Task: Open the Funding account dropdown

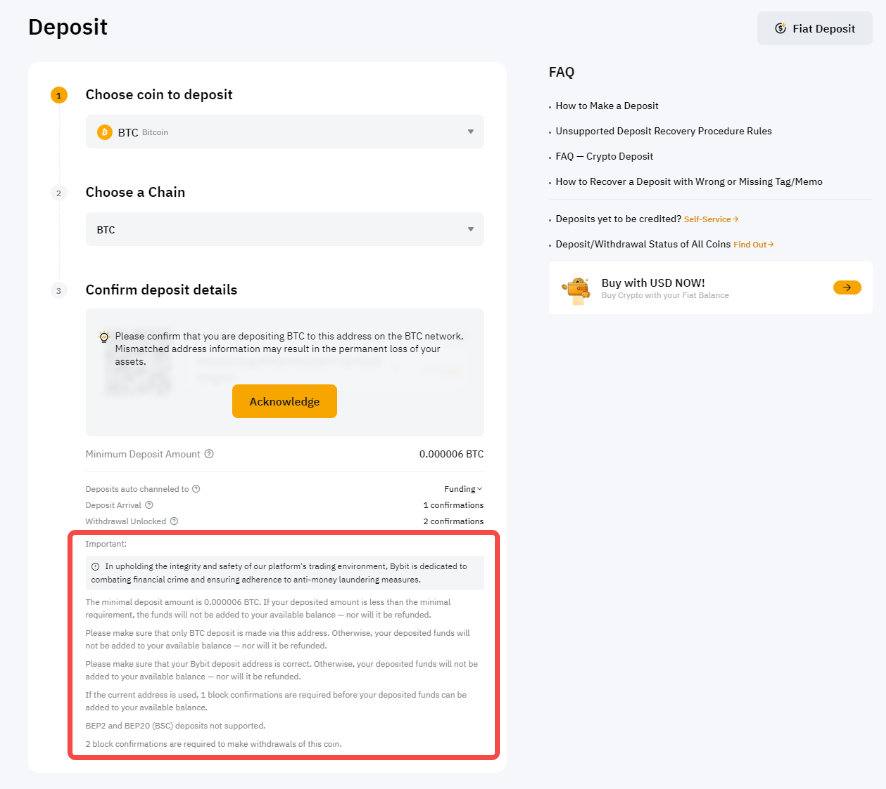Action: pos(464,489)
